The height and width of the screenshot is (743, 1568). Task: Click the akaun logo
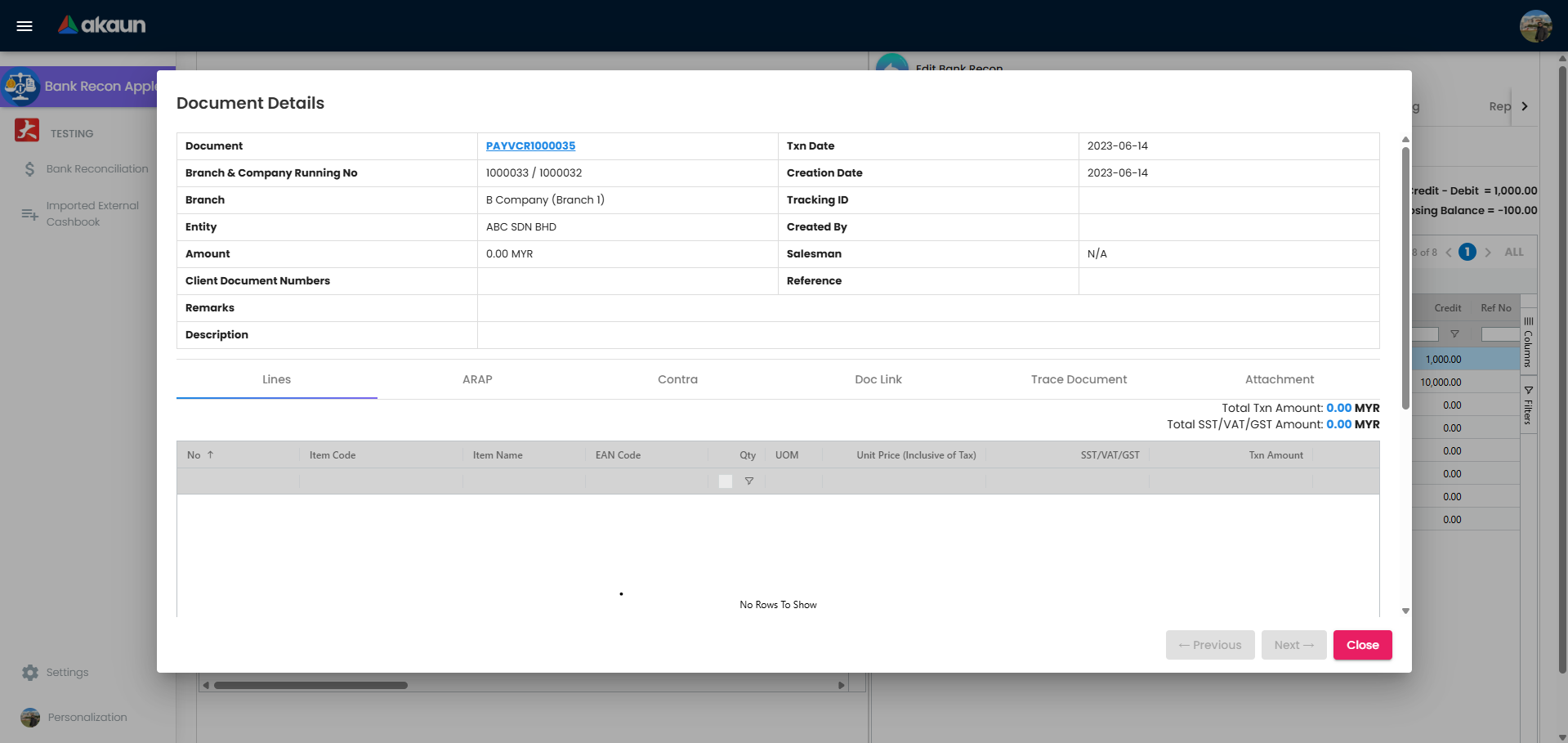coord(102,25)
